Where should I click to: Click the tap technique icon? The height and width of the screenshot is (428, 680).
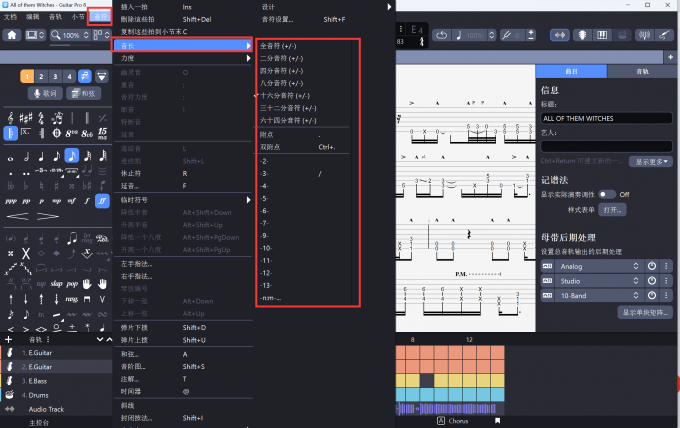coord(41,284)
